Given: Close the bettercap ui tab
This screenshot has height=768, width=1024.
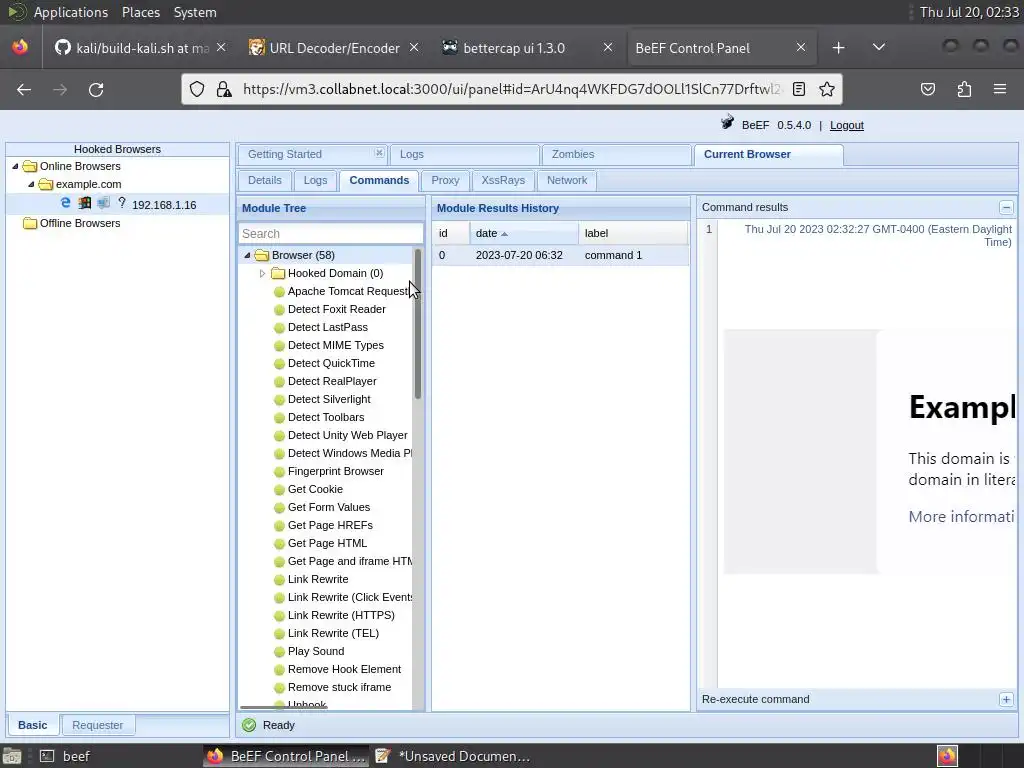Looking at the screenshot, I should pos(607,47).
